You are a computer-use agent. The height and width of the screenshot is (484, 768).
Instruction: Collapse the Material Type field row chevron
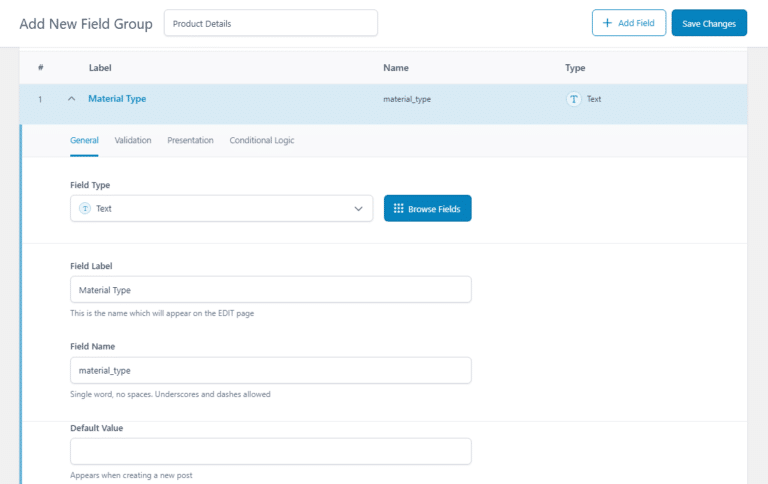point(71,99)
